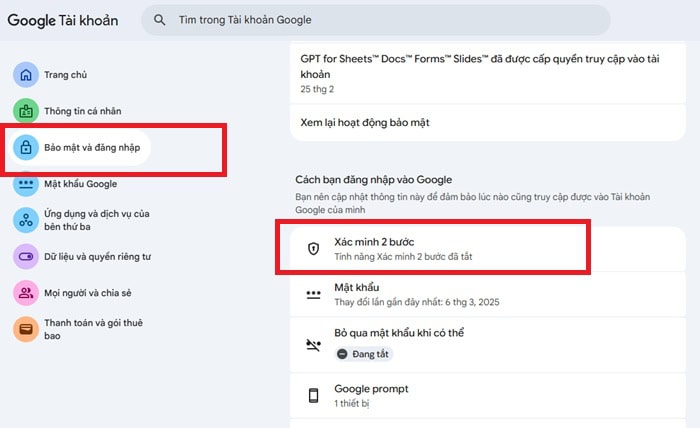Type in Tìm trong Tài khoản Google field
The height and width of the screenshot is (428, 700).
pos(380,20)
